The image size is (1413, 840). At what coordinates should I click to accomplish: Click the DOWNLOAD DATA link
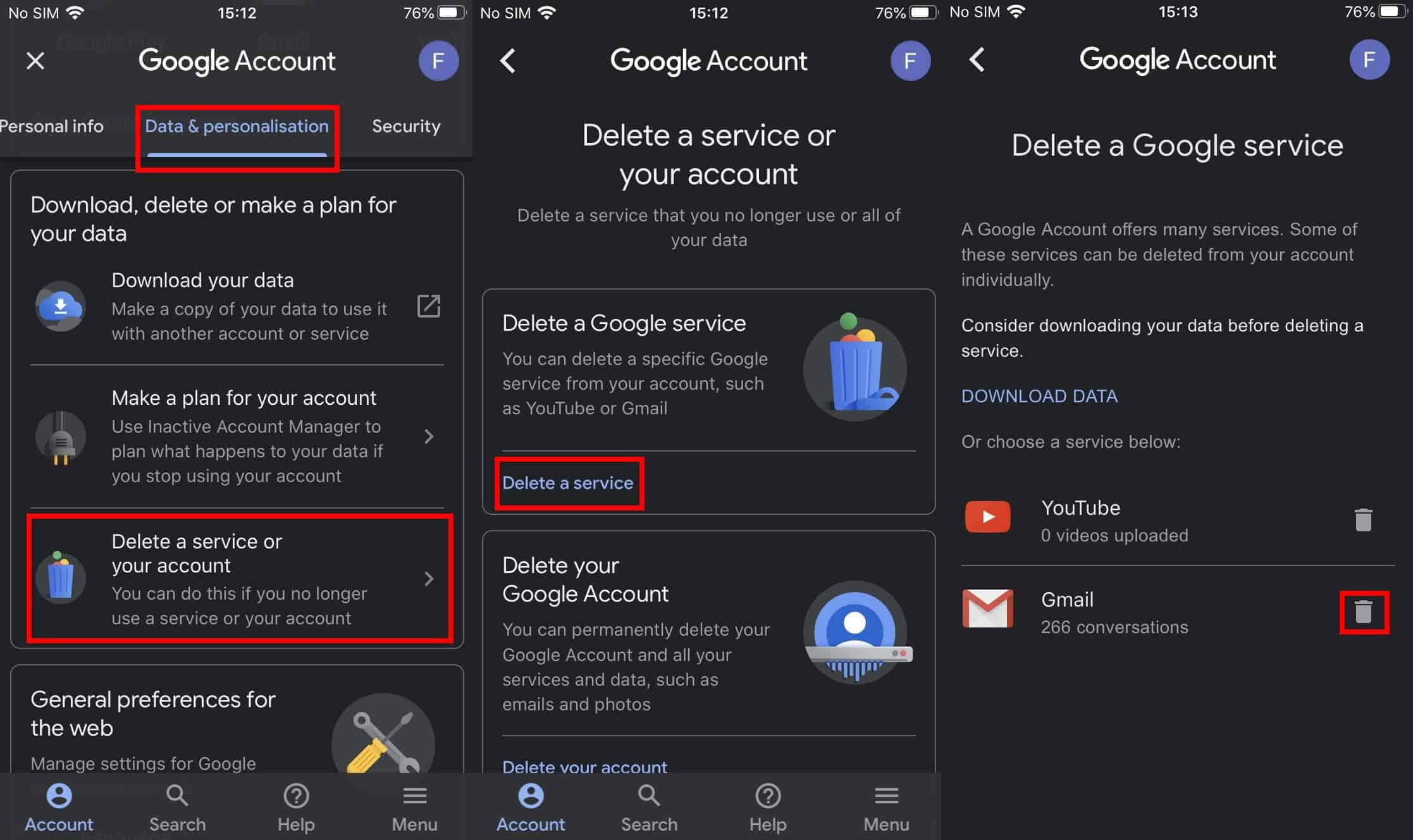[1039, 397]
